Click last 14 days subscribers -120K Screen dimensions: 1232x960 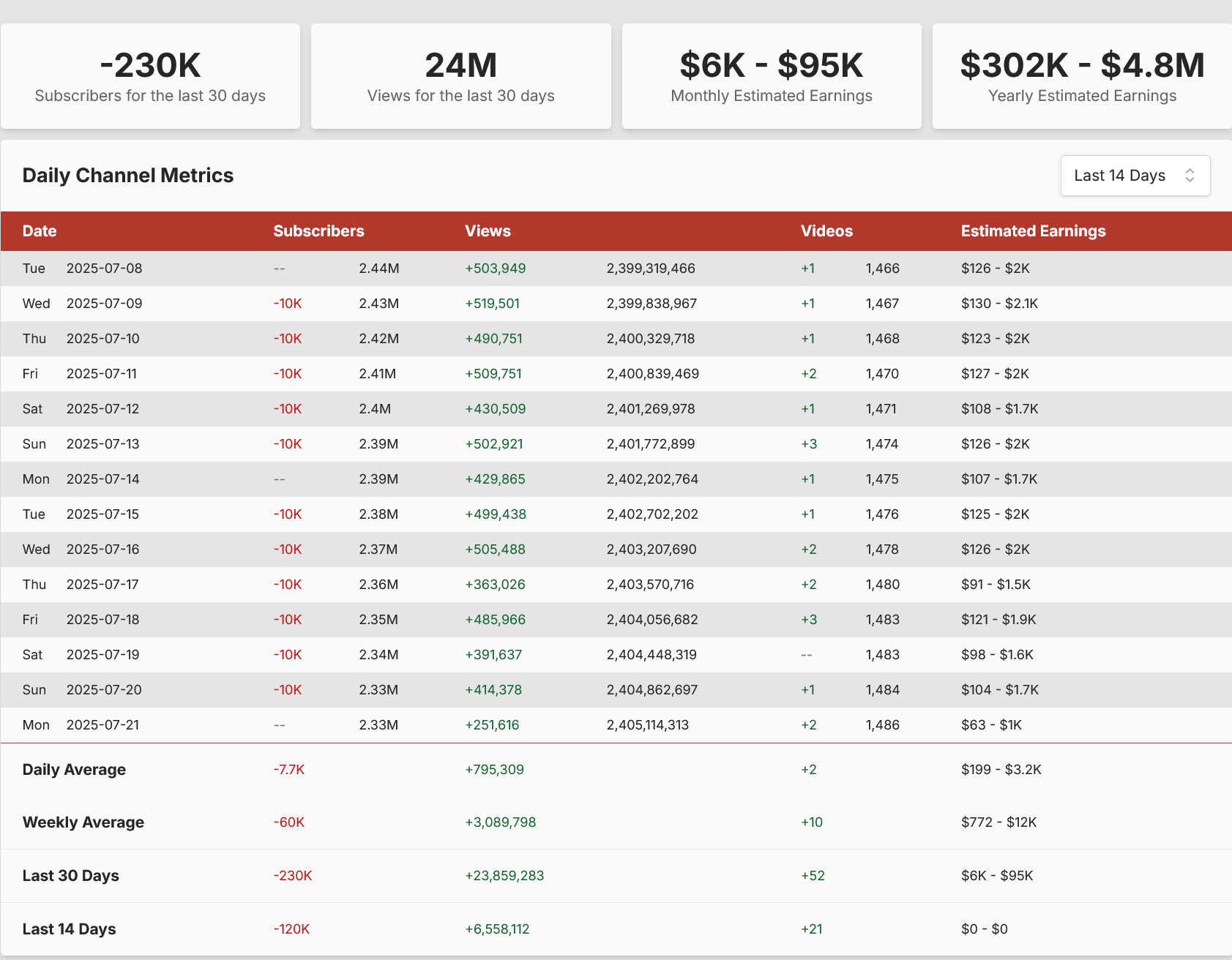click(x=291, y=929)
